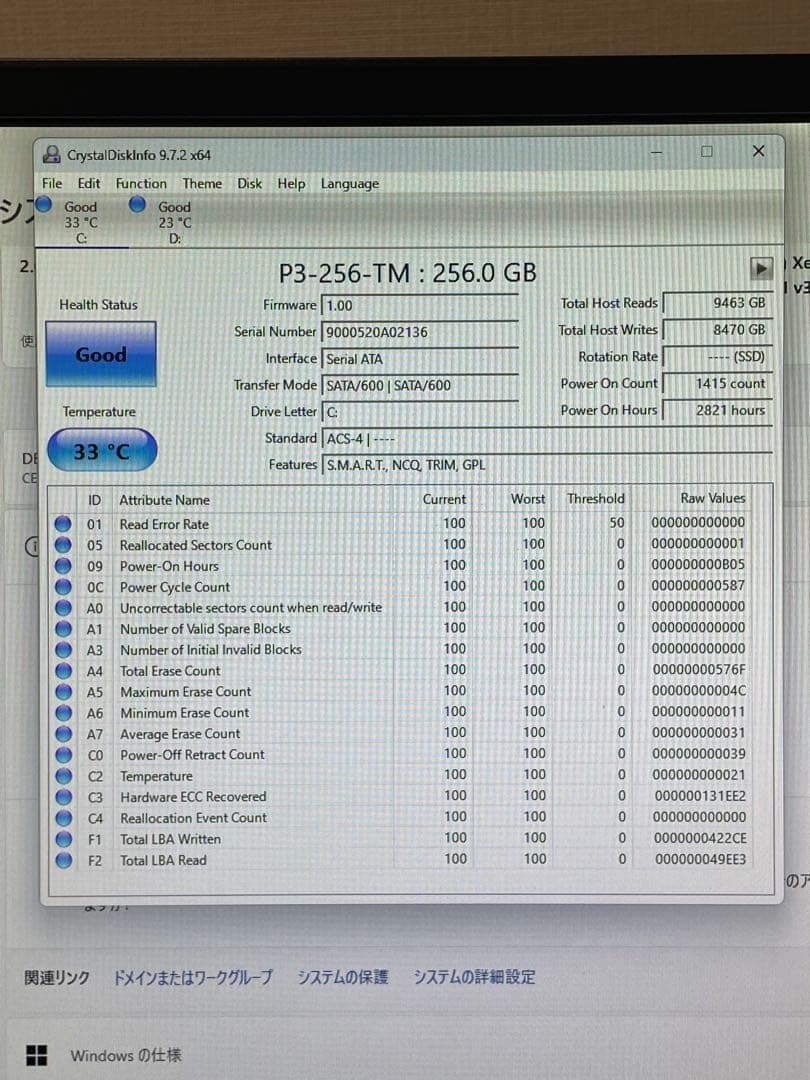The height and width of the screenshot is (1080, 810).
Task: Open the Edit menu
Action: click(88, 183)
